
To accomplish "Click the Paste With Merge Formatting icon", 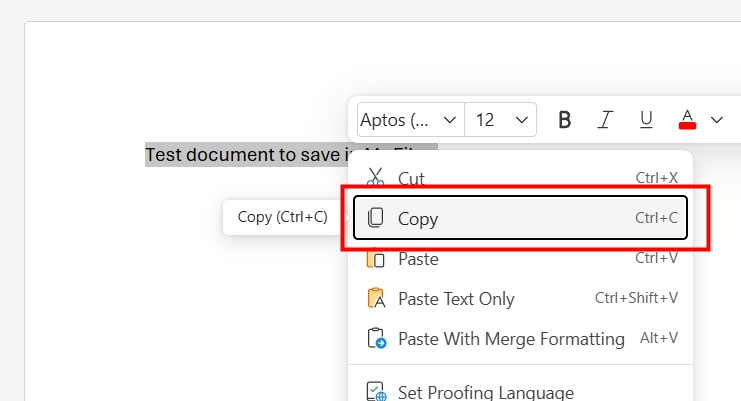I will pyautogui.click(x=376, y=339).
